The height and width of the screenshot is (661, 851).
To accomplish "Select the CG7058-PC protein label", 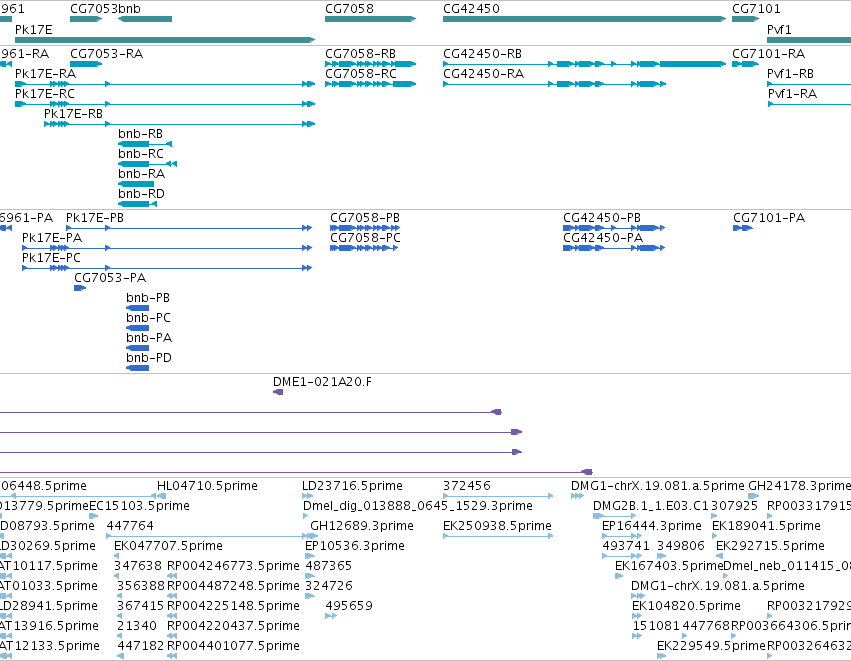I will coord(365,238).
